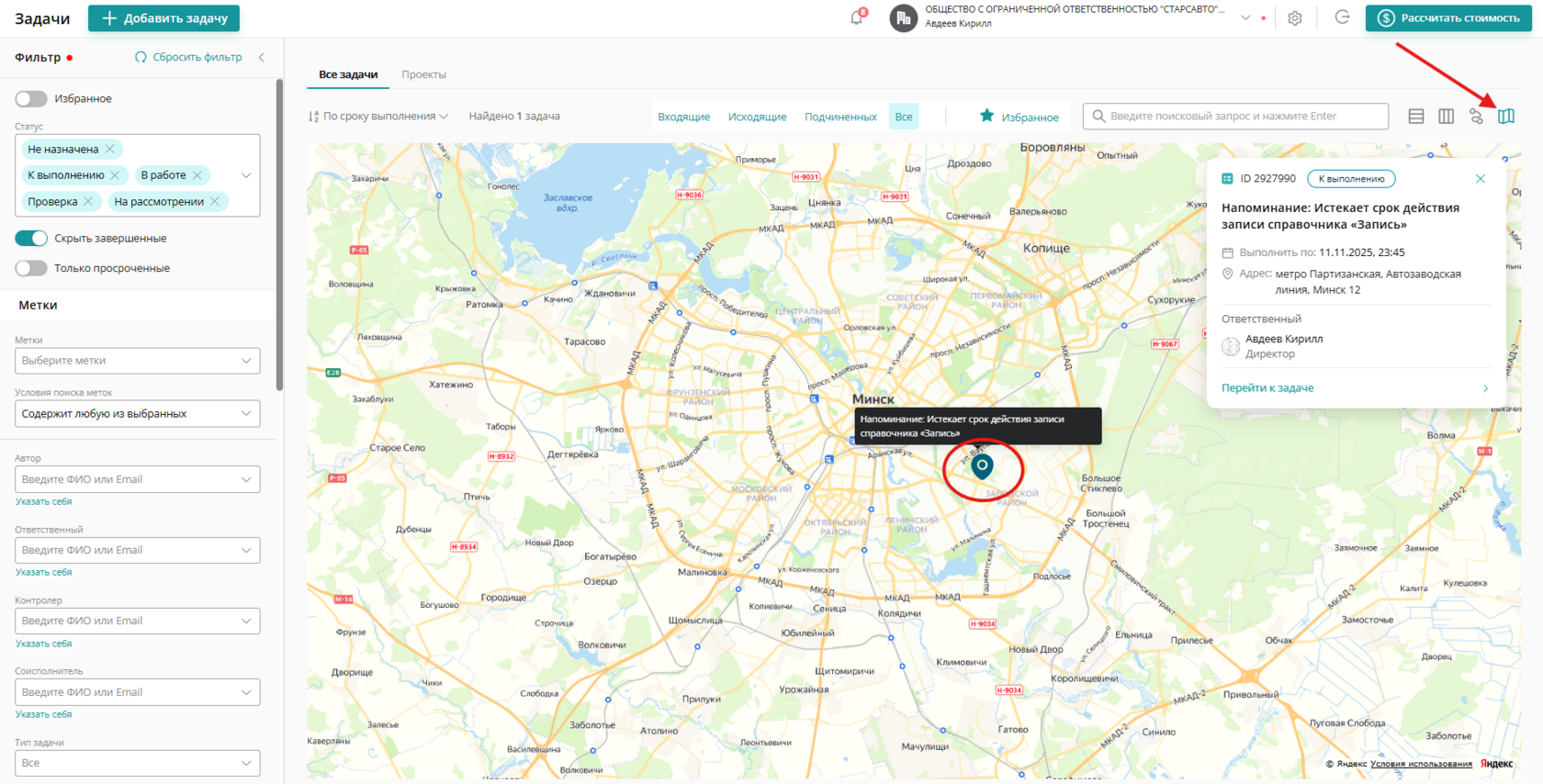Open the Тип задачи dropdown
This screenshot has width=1543, height=784.
click(138, 763)
